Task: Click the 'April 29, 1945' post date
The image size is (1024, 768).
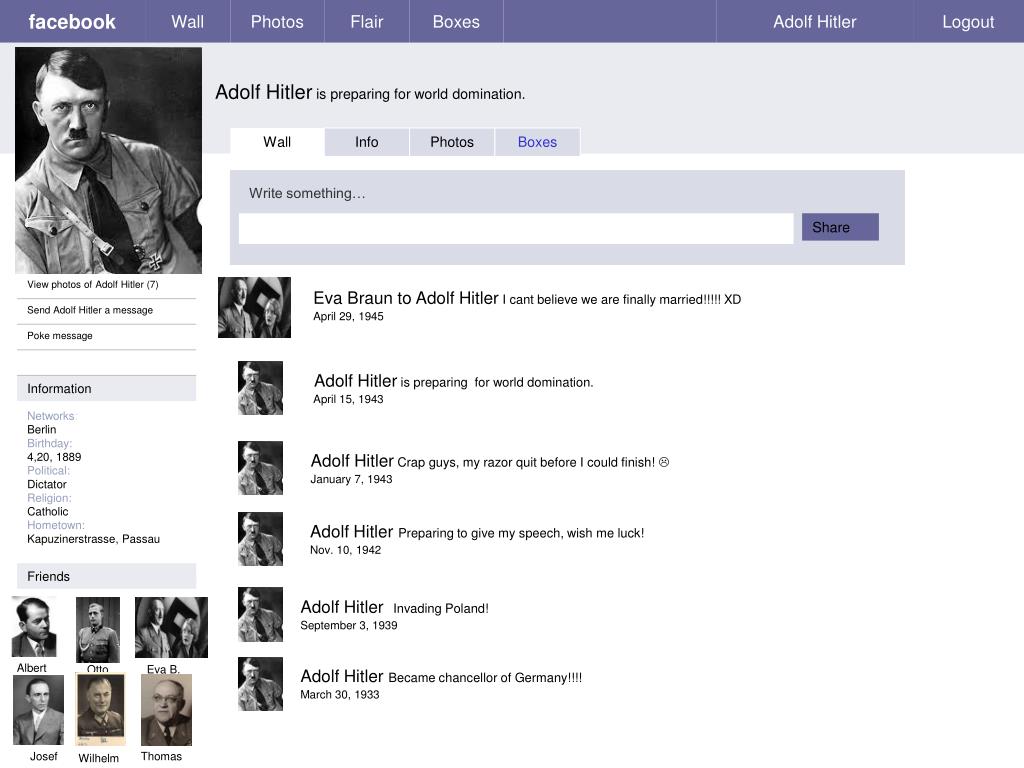Action: tap(348, 316)
